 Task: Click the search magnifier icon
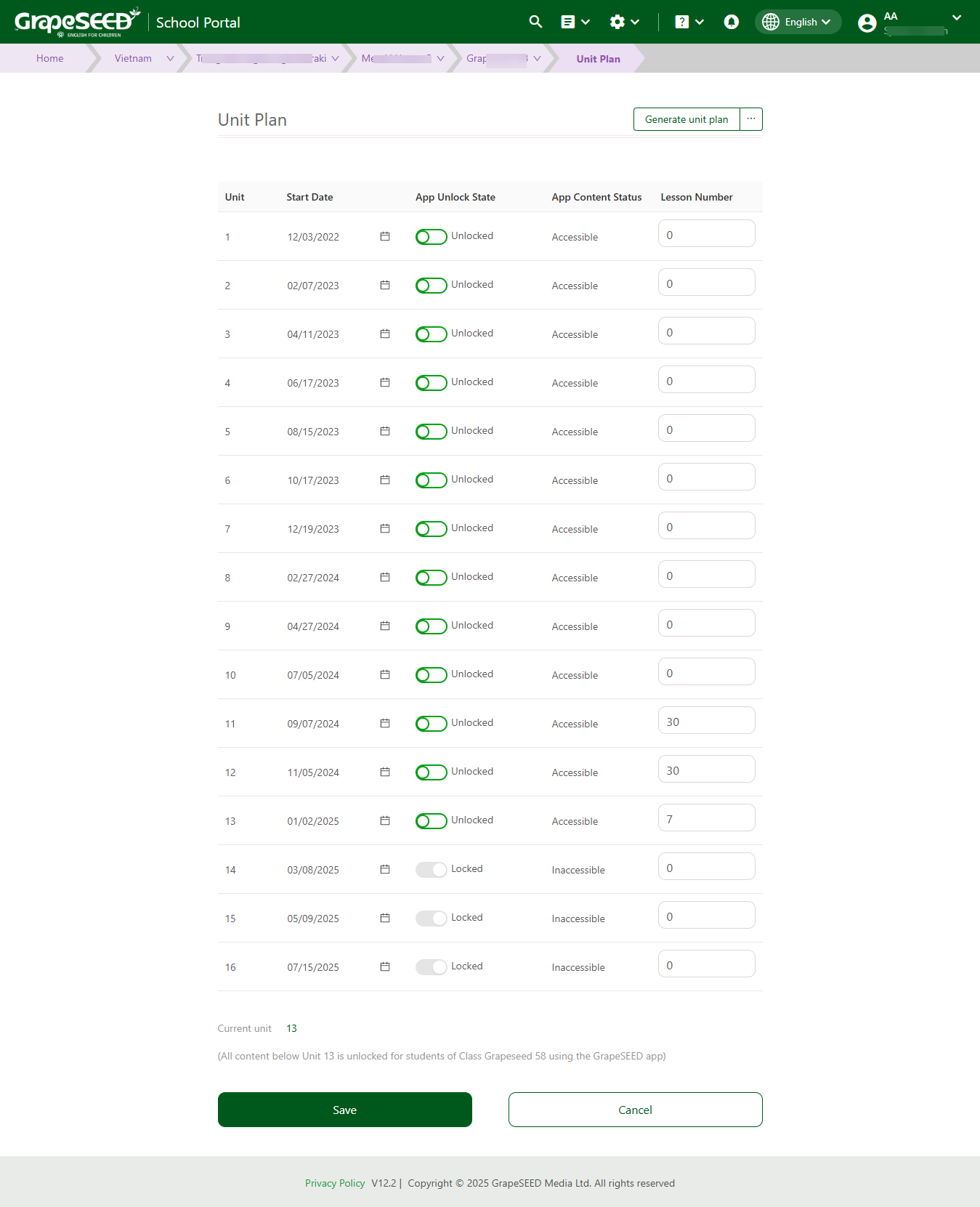point(535,22)
